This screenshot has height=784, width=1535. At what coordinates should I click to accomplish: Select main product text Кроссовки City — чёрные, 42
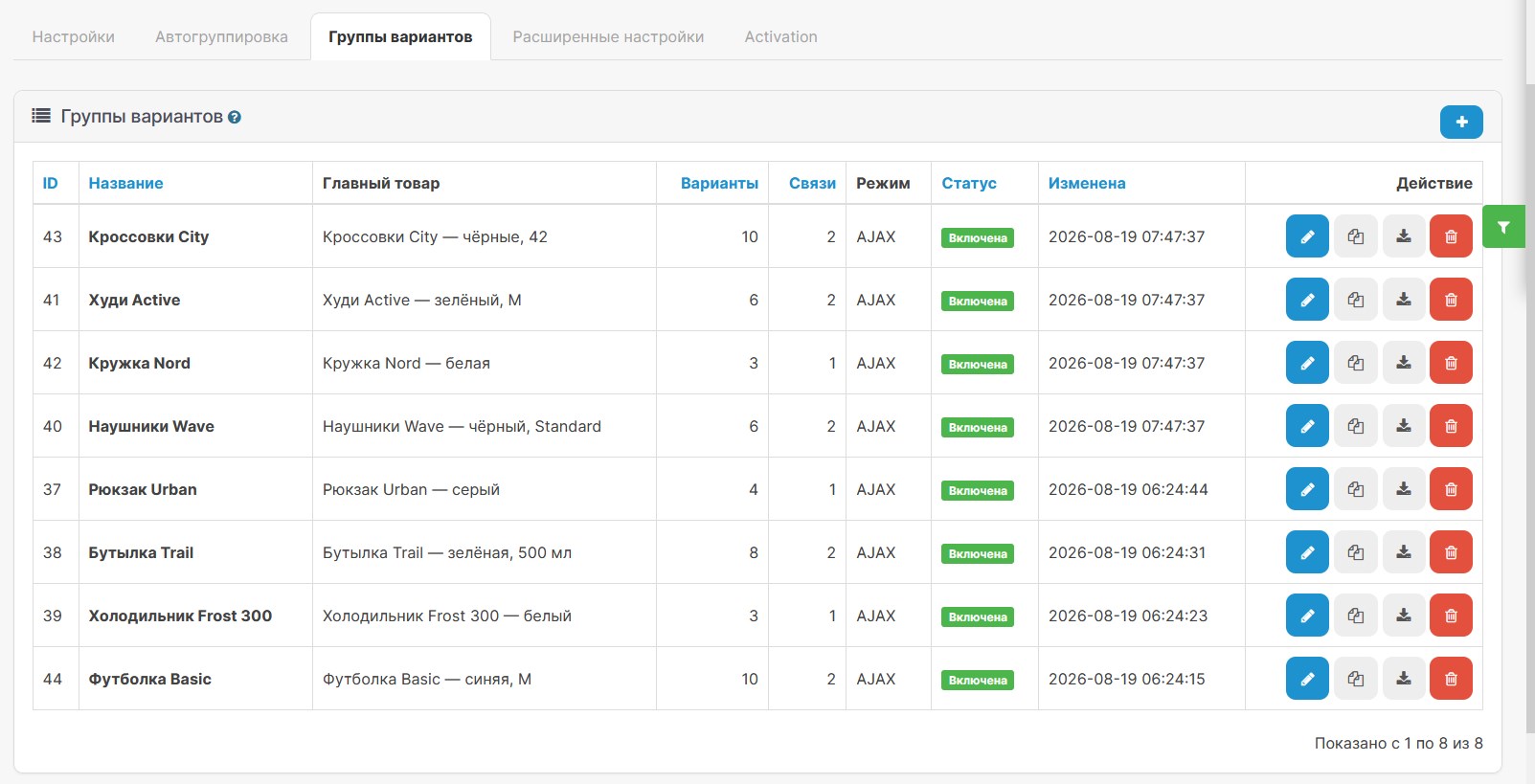(x=435, y=236)
